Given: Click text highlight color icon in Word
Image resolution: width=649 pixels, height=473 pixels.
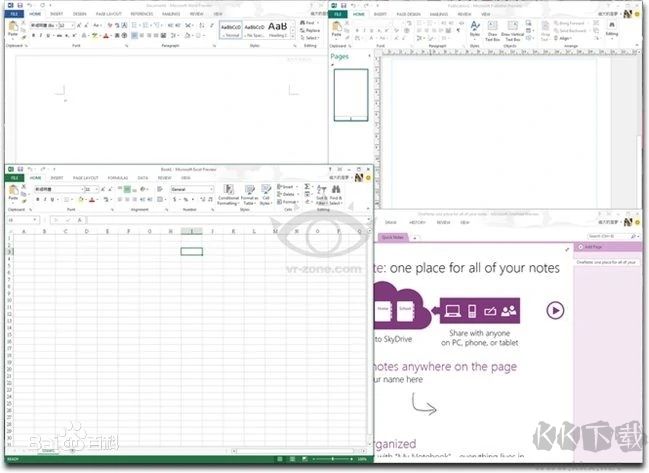Looking at the screenshot, I should (95, 36).
